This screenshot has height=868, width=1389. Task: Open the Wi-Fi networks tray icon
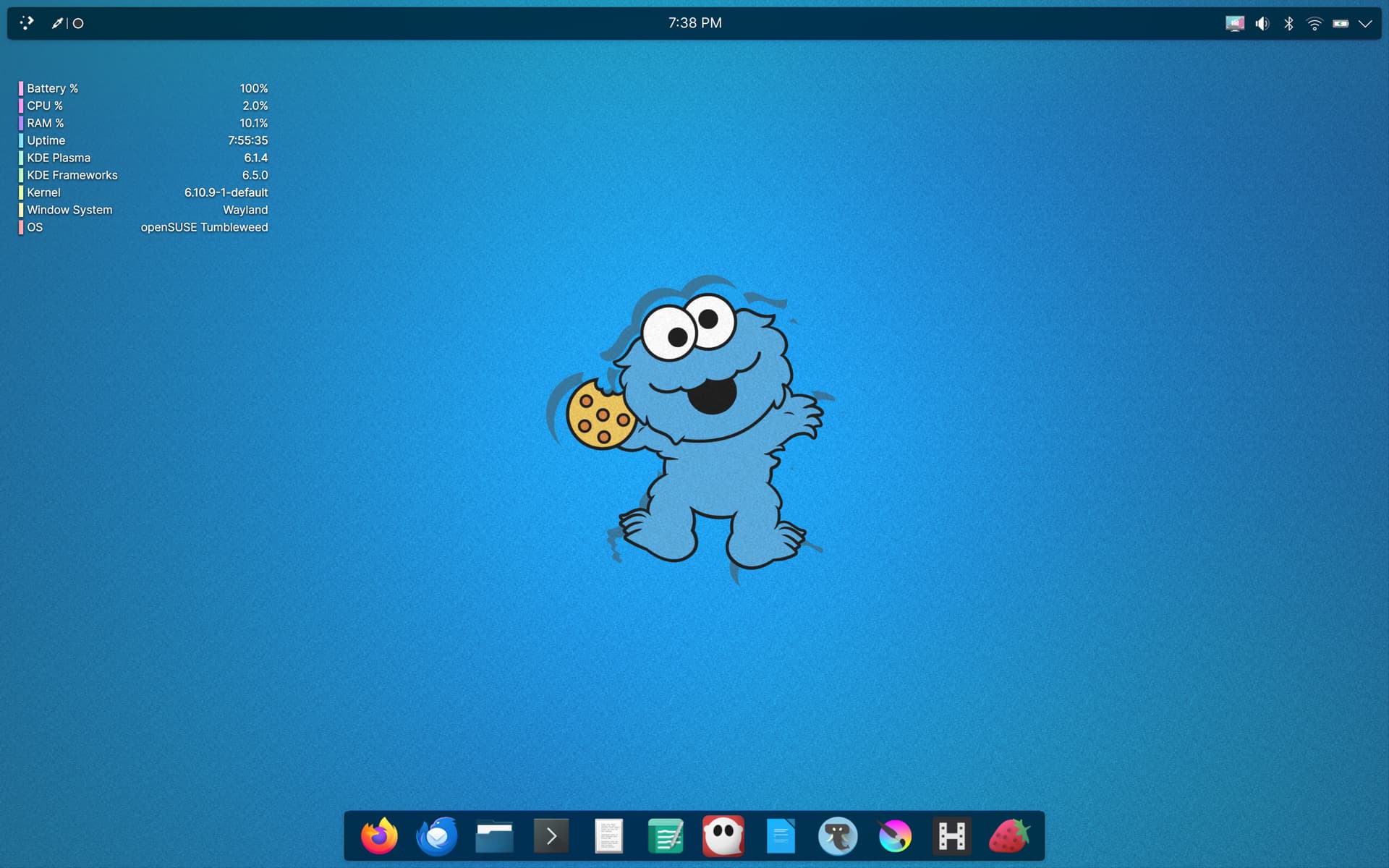pyautogui.click(x=1314, y=23)
